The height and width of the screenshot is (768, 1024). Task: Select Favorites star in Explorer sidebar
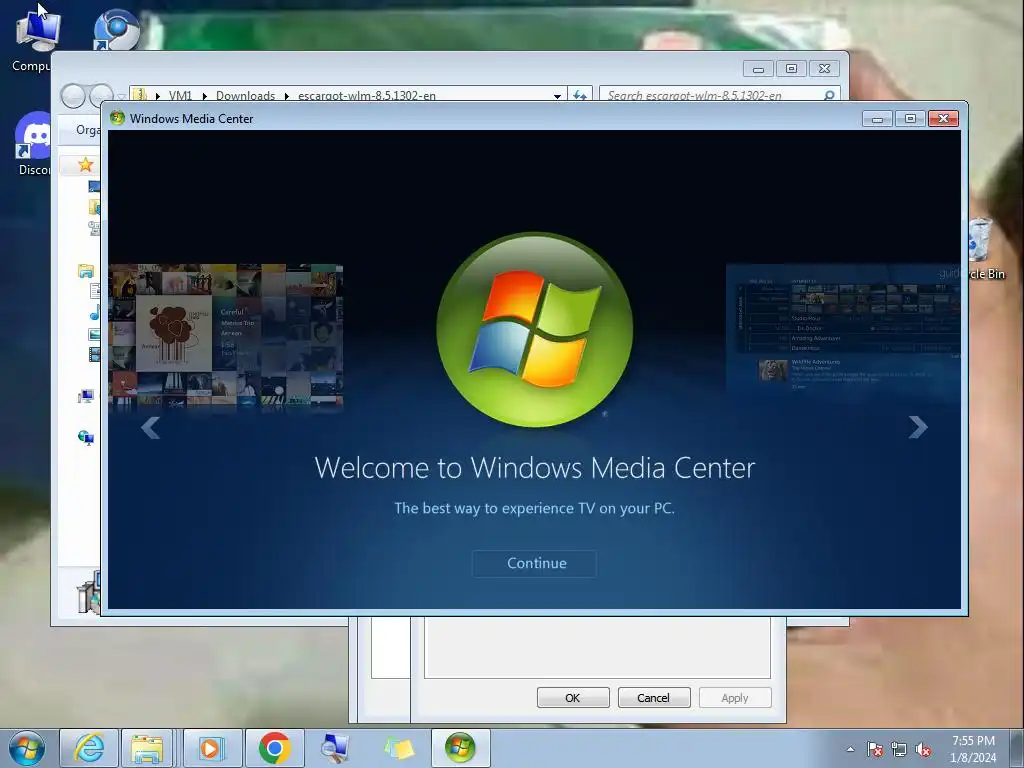tap(86, 165)
